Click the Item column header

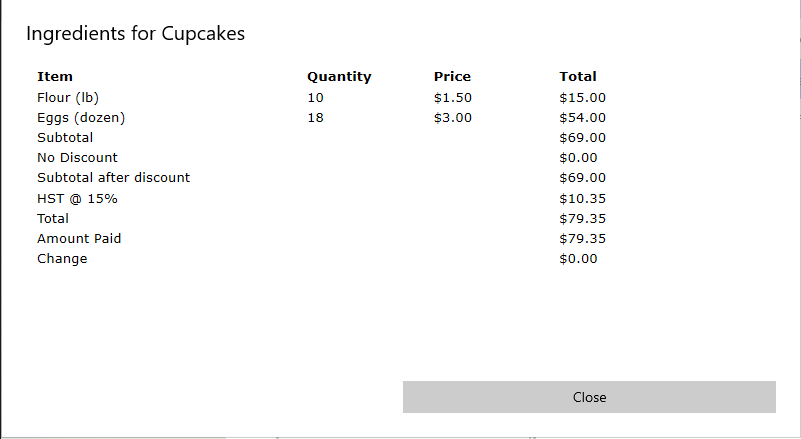(x=55, y=77)
